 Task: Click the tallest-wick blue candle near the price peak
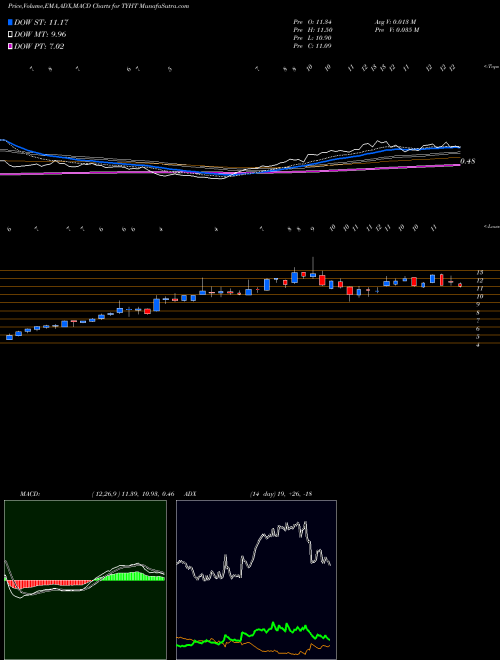click(313, 267)
